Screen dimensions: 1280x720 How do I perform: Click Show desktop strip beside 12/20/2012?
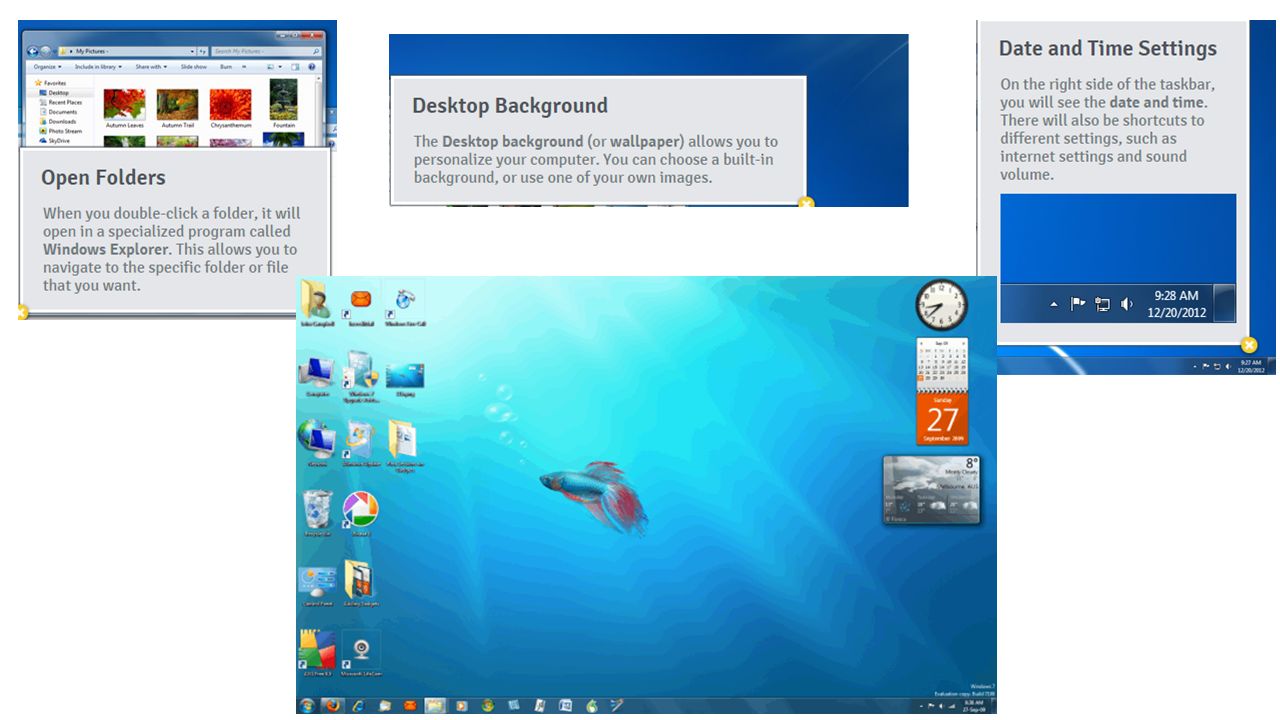pyautogui.click(x=1224, y=304)
